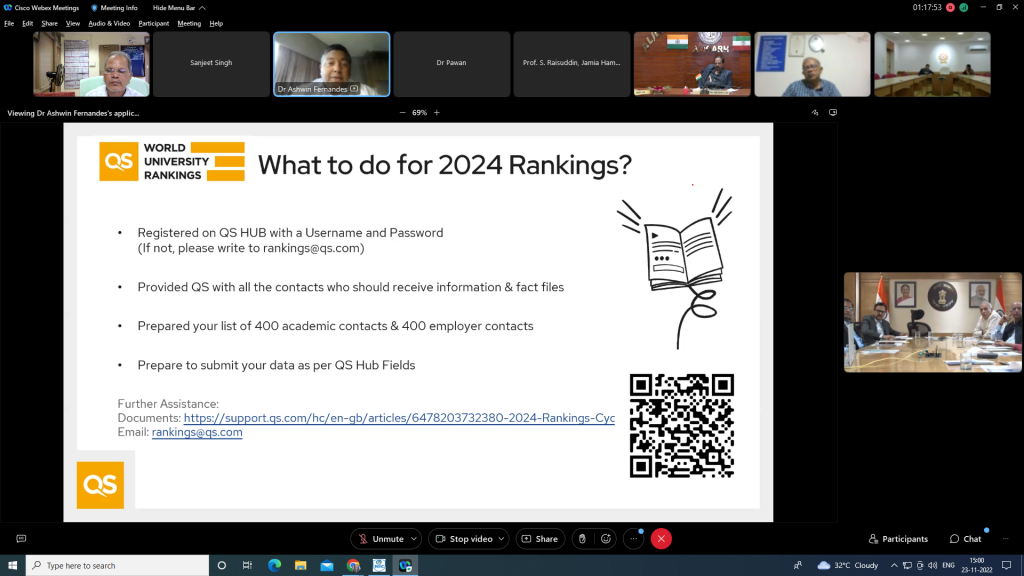Image resolution: width=1024 pixels, height=576 pixels.
Task: Open the reactions smiley icon
Action: [x=606, y=539]
